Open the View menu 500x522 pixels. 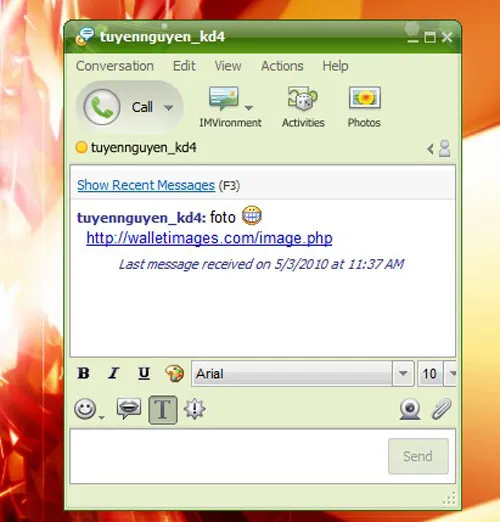coord(228,66)
